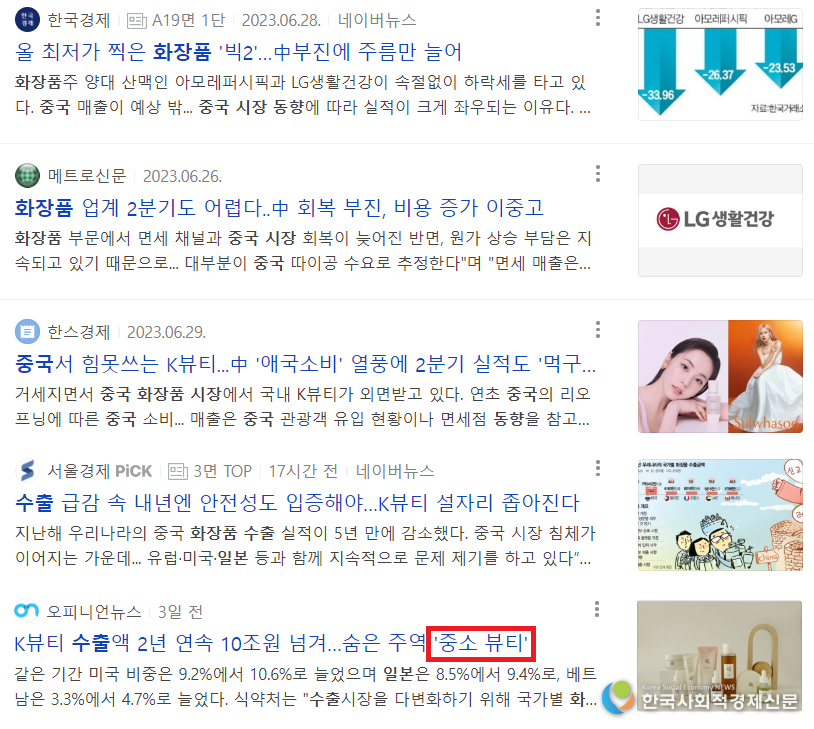The width and height of the screenshot is (814, 729).
Task: Open the more options menu for 서울경제 article
Action: click(598, 468)
